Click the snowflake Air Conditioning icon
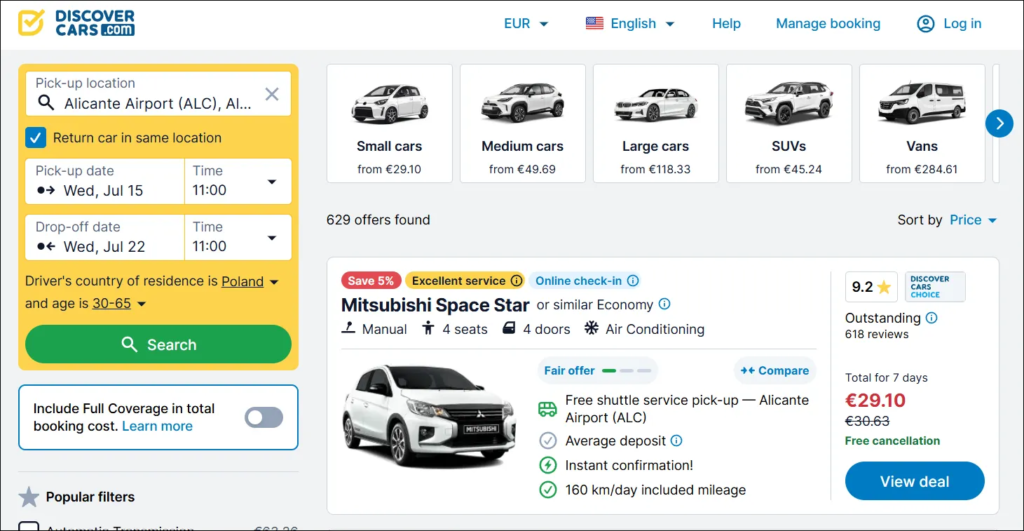Viewport: 1024px width, 531px height. tap(591, 328)
